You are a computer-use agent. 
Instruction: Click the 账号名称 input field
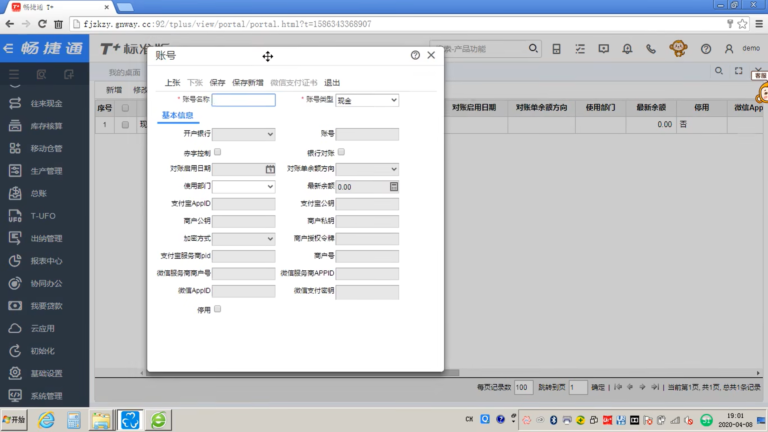tap(243, 100)
